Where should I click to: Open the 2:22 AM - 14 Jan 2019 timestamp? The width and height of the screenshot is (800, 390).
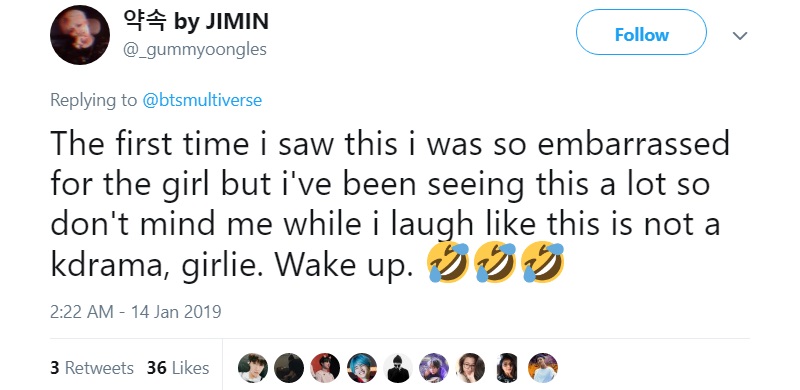tap(135, 311)
